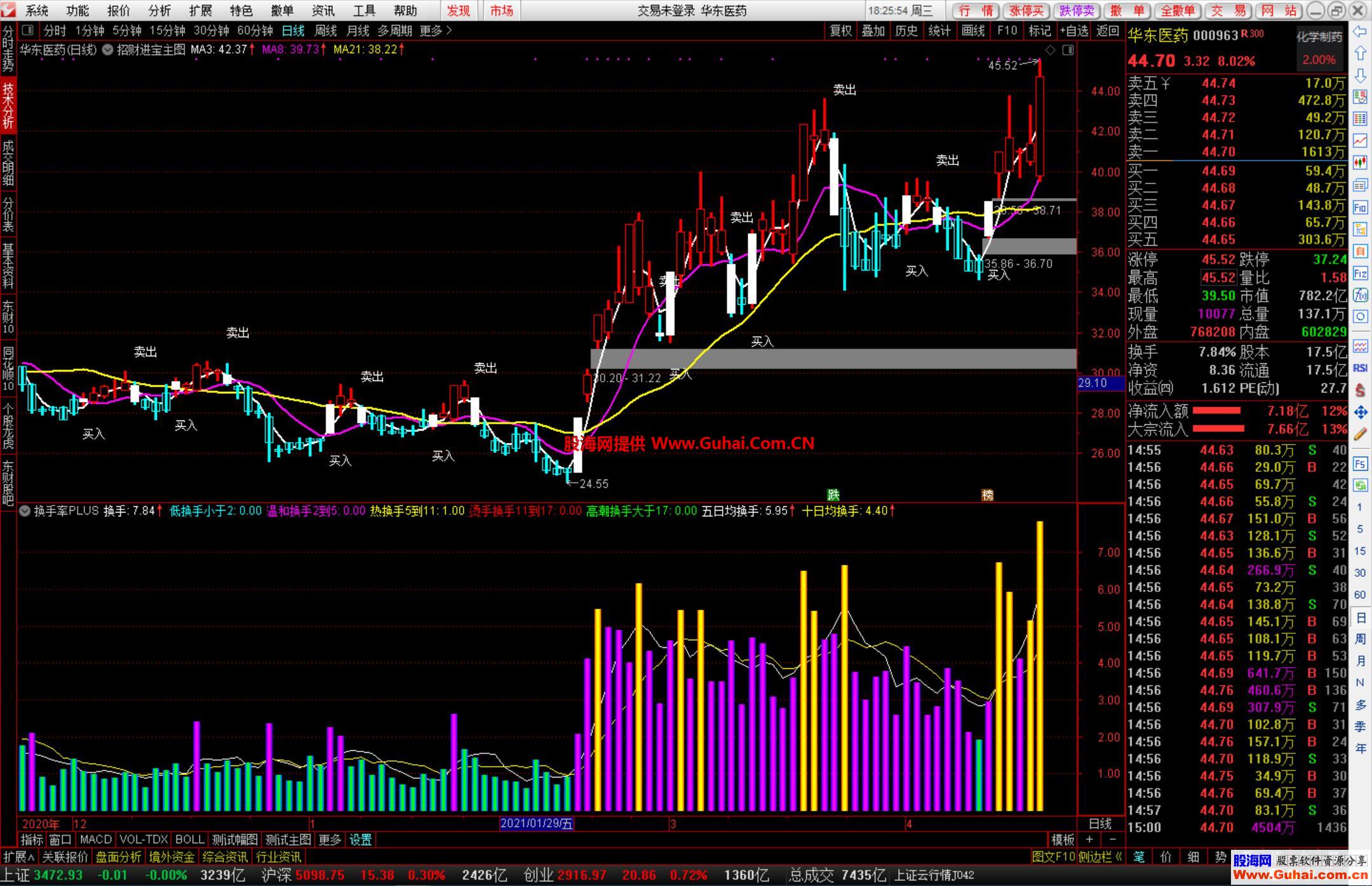Click the 行情 button at top right
Image resolution: width=1372 pixels, height=886 pixels.
pyautogui.click(x=976, y=10)
